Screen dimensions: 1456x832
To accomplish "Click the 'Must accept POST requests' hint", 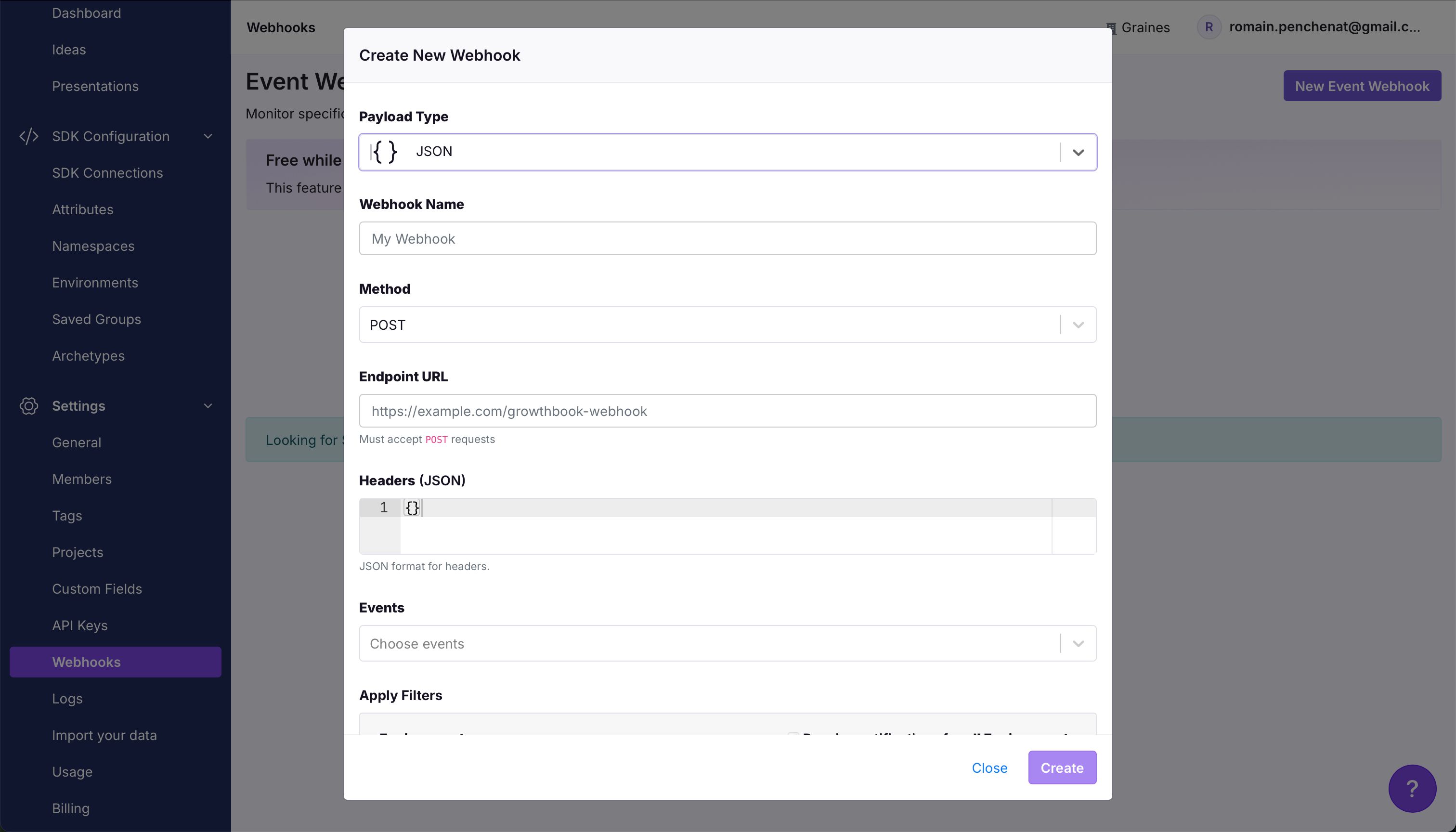I will pos(427,440).
